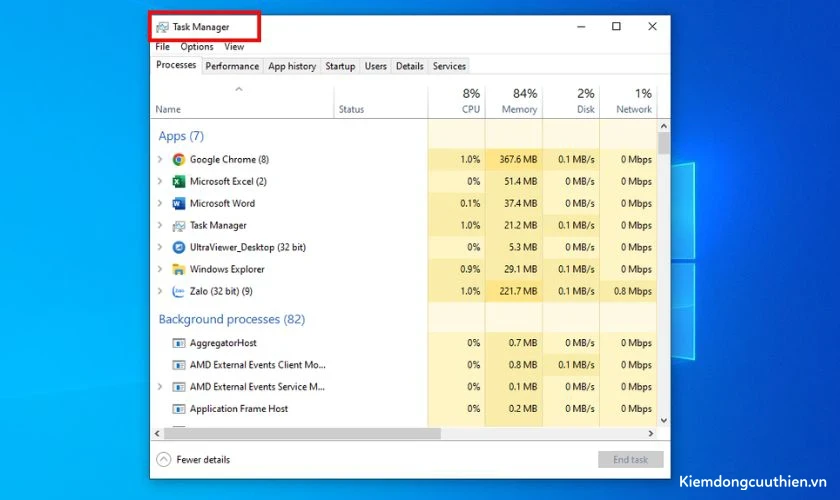Sort by the Name column header
Screen dimensions: 840x500
[242, 102]
